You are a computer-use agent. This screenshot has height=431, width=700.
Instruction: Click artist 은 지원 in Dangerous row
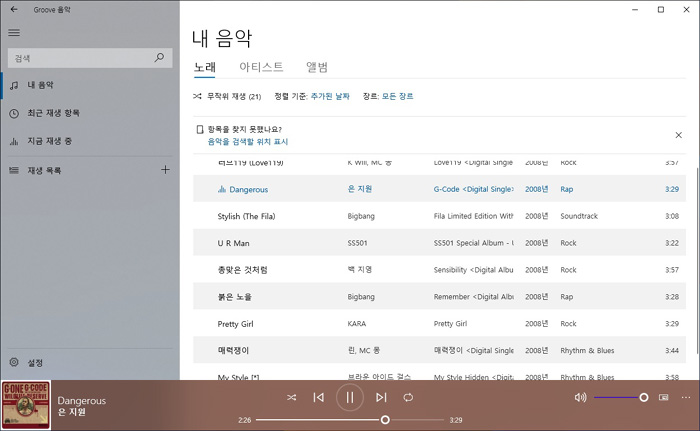pyautogui.click(x=360, y=189)
